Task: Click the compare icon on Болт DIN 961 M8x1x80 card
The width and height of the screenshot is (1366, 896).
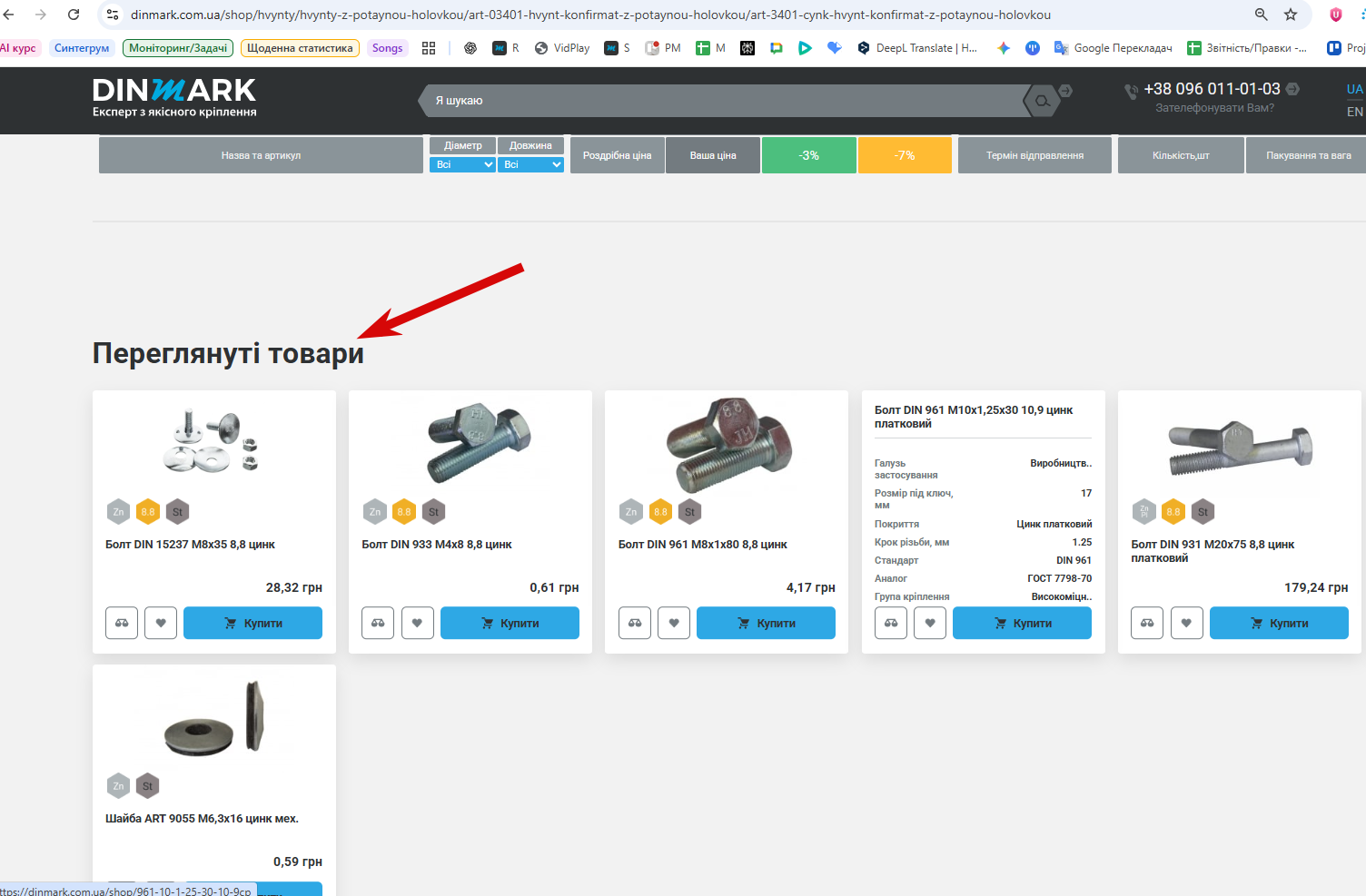Action: pyautogui.click(x=635, y=623)
